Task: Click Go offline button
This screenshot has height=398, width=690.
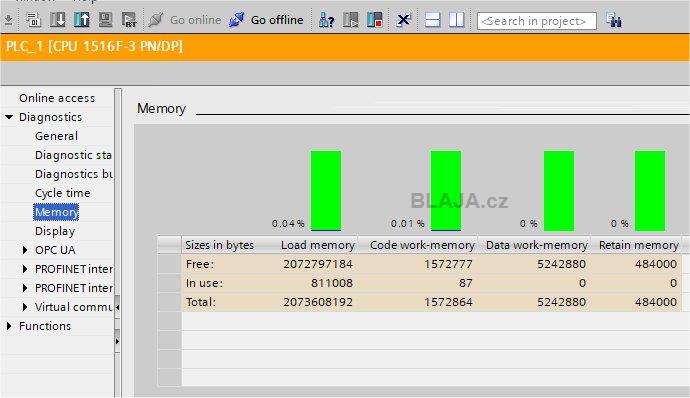Action: click(266, 20)
